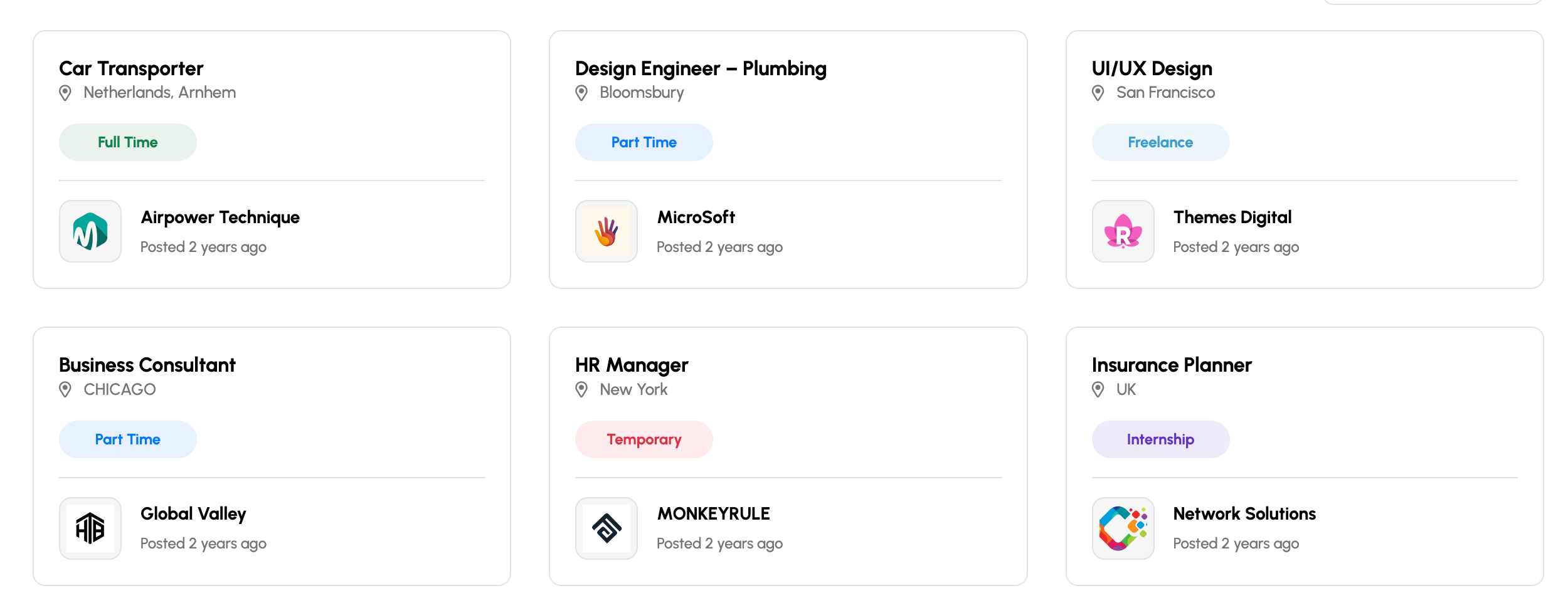The height and width of the screenshot is (603, 1568).
Task: Open the HR Manager job posting
Action: tap(632, 364)
